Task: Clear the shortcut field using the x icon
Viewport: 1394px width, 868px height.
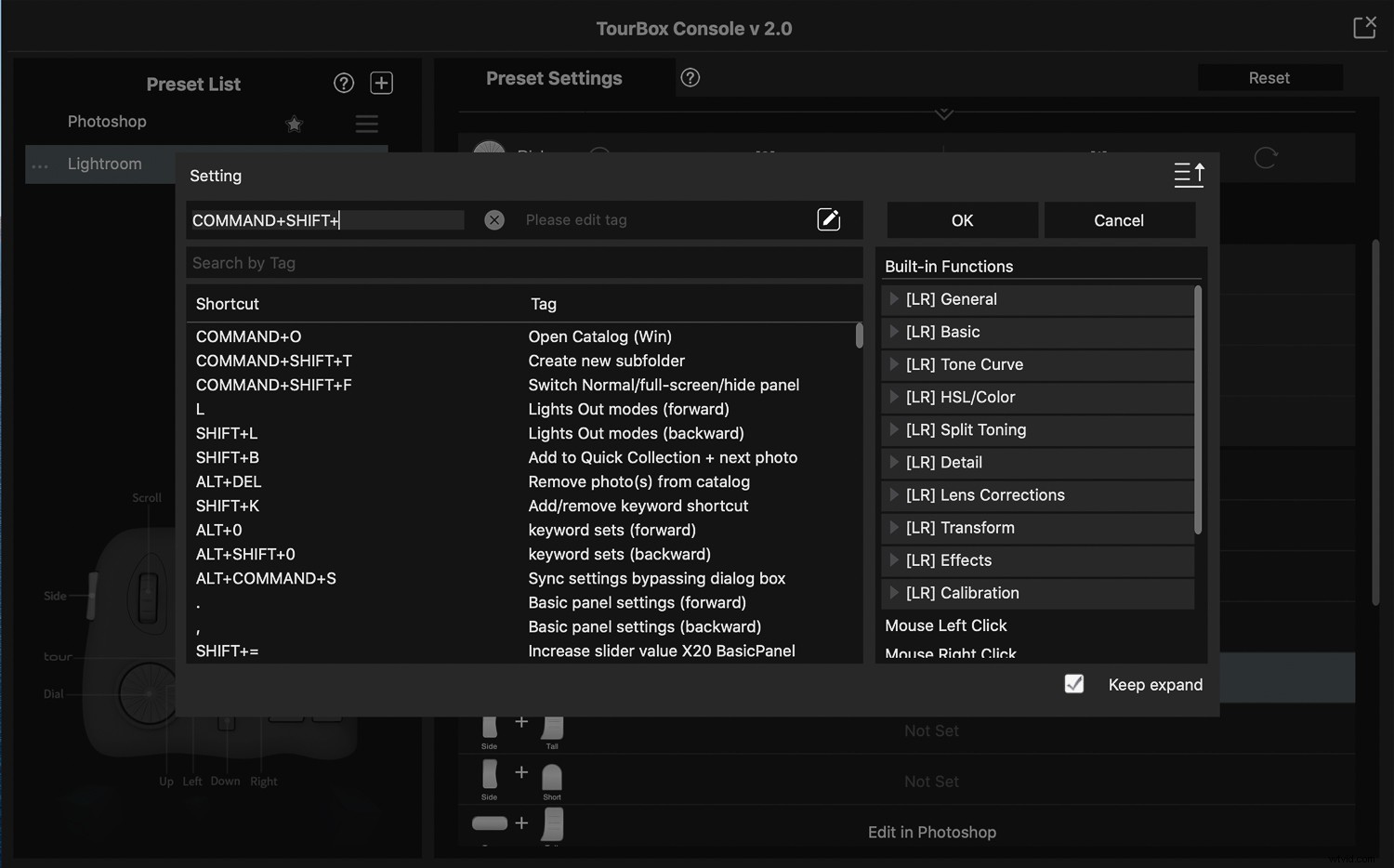Action: 493,219
